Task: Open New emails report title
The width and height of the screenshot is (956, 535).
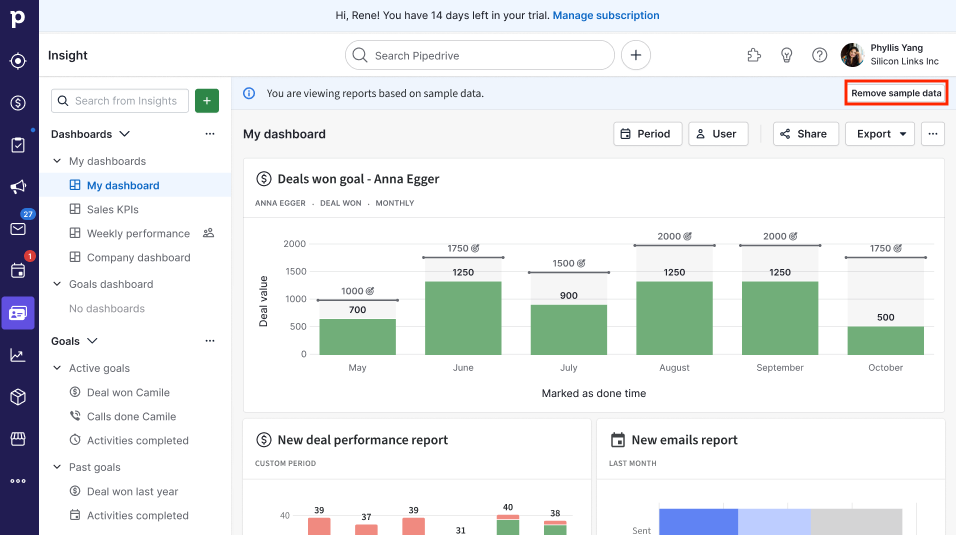Action: coord(684,440)
